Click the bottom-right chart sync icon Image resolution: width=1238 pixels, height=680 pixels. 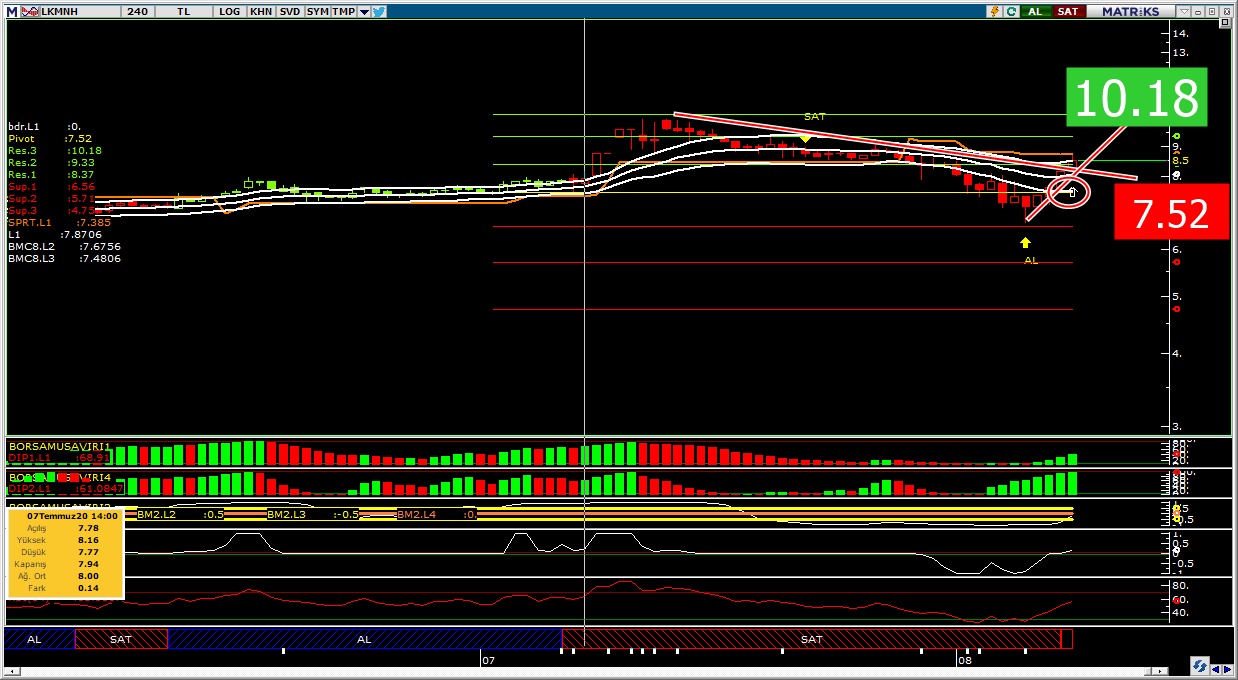click(x=1199, y=666)
